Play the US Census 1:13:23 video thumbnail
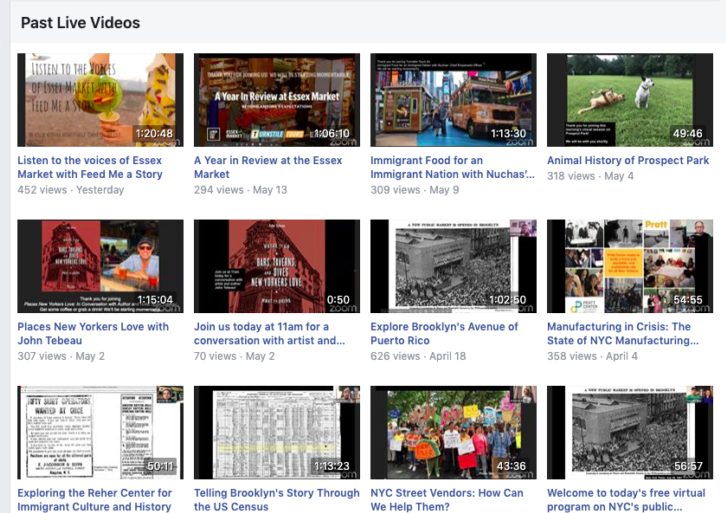The image size is (726, 513). point(276,433)
